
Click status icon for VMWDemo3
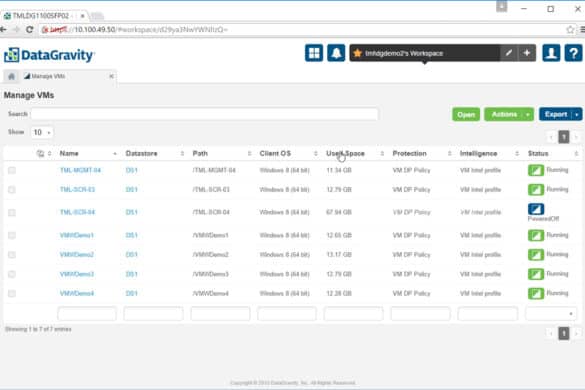[x=536, y=274]
